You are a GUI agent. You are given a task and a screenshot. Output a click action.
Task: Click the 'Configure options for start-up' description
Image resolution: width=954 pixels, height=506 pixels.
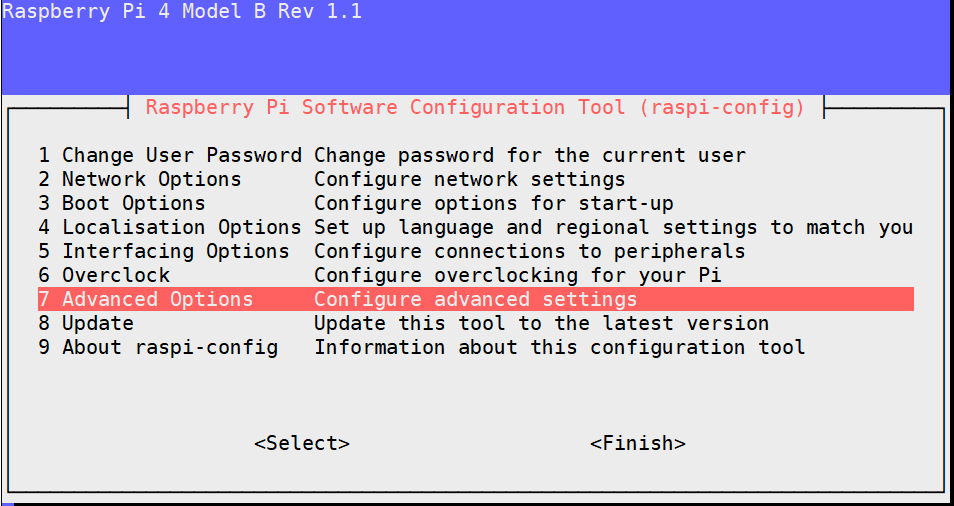[494, 203]
